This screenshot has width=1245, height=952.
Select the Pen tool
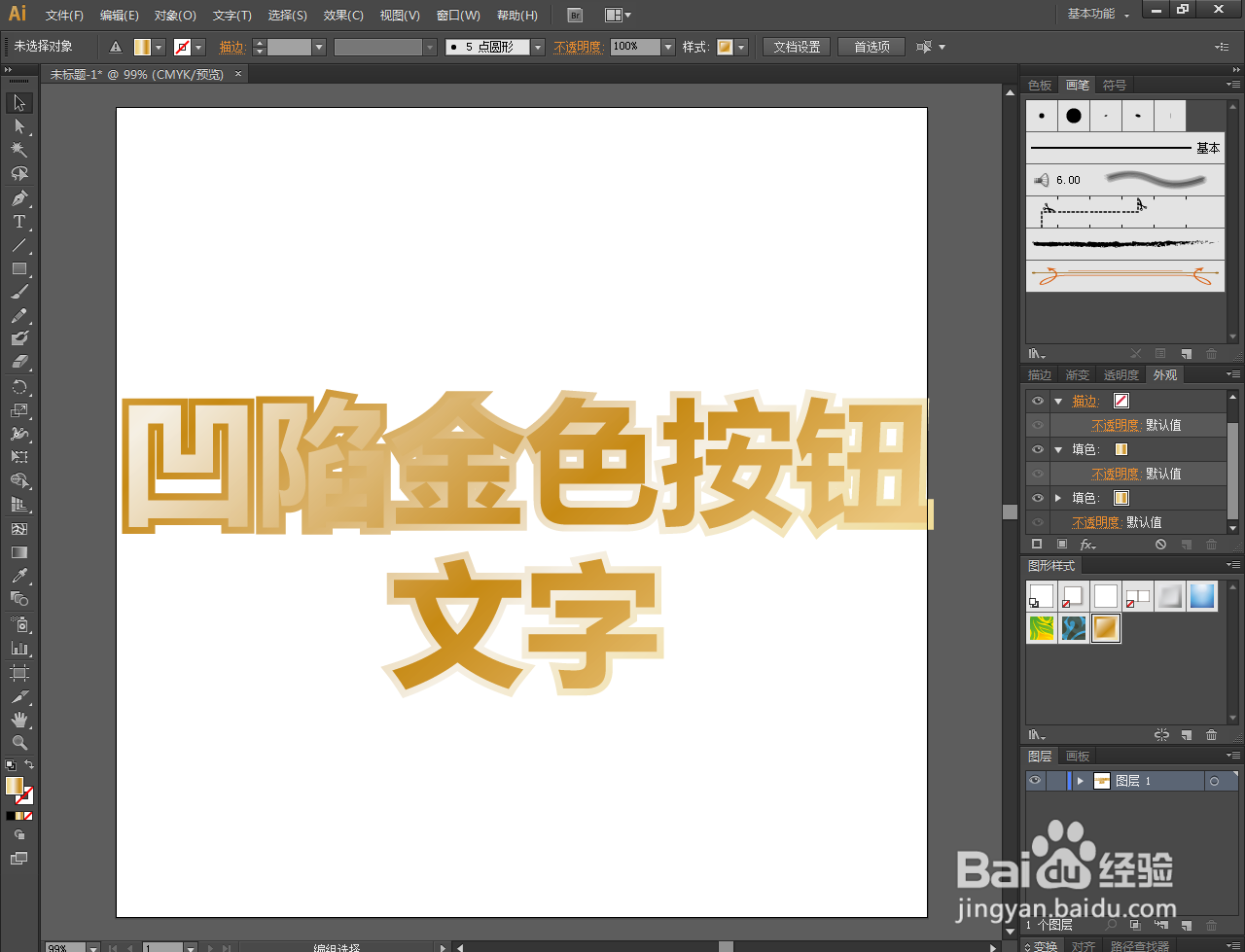(19, 197)
